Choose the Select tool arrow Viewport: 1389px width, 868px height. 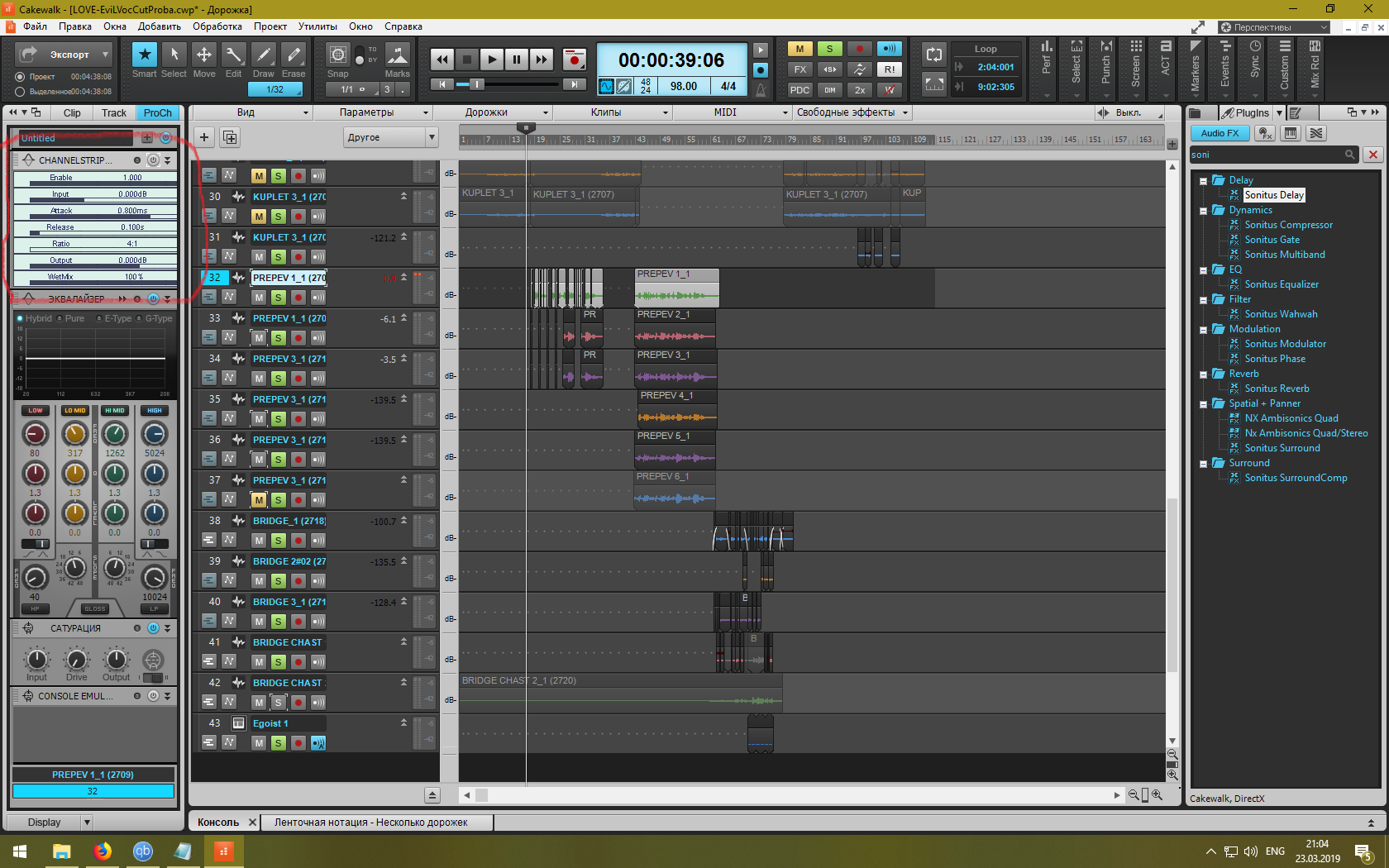pyautogui.click(x=174, y=55)
